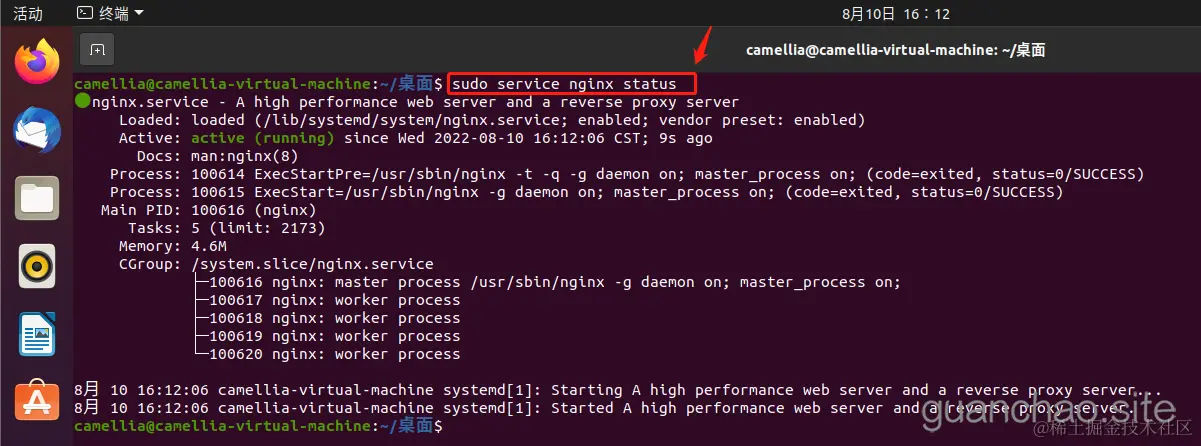Click the terminal window title bar text

pyautogui.click(x=896, y=50)
